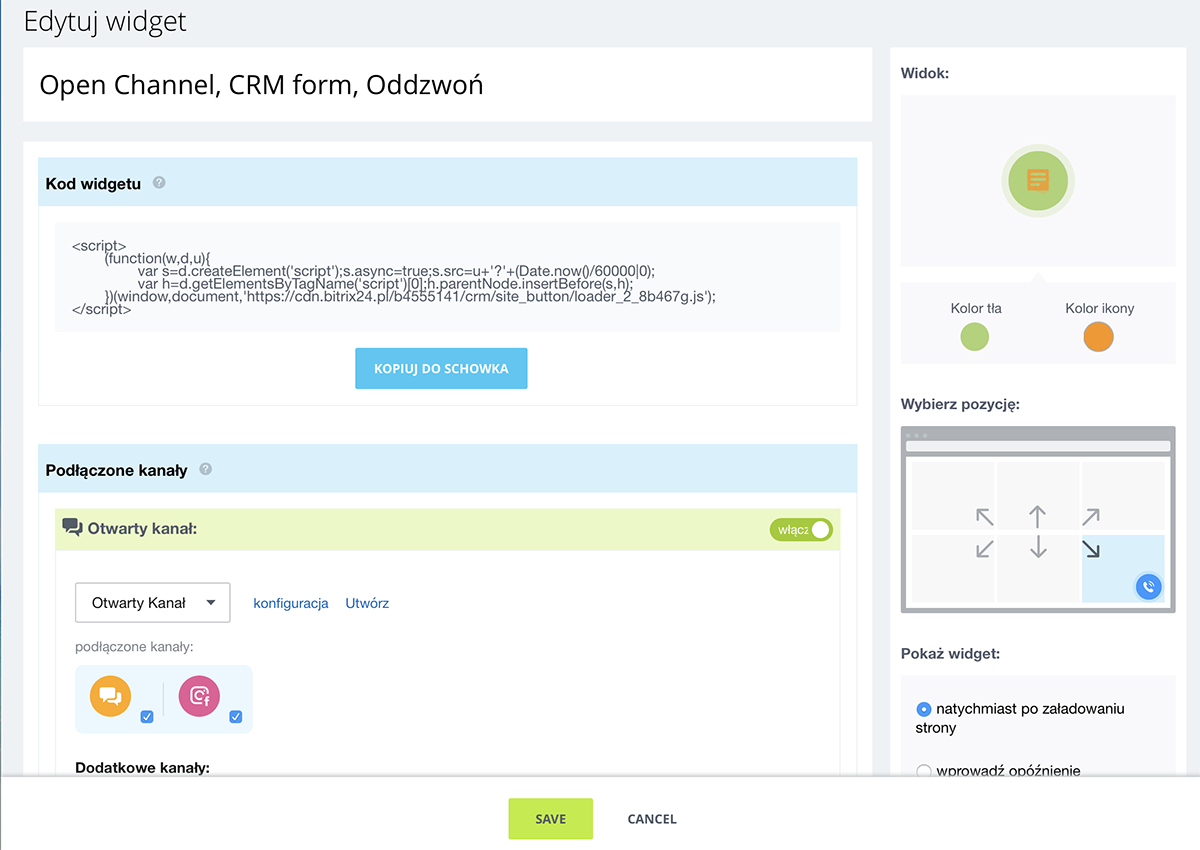Click help icon beside Podłączone kanały
Viewport: 1200px width, 850px height.
click(x=206, y=469)
